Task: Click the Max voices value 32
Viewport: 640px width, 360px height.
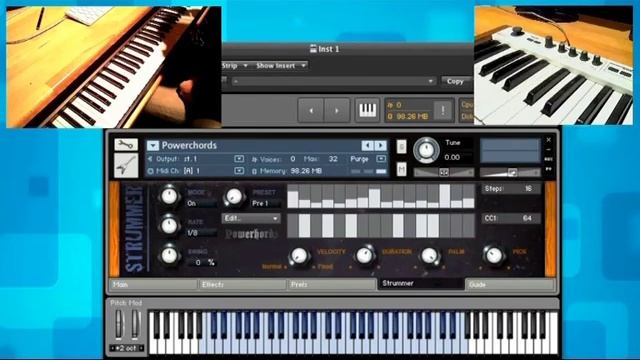Action: coord(333,159)
